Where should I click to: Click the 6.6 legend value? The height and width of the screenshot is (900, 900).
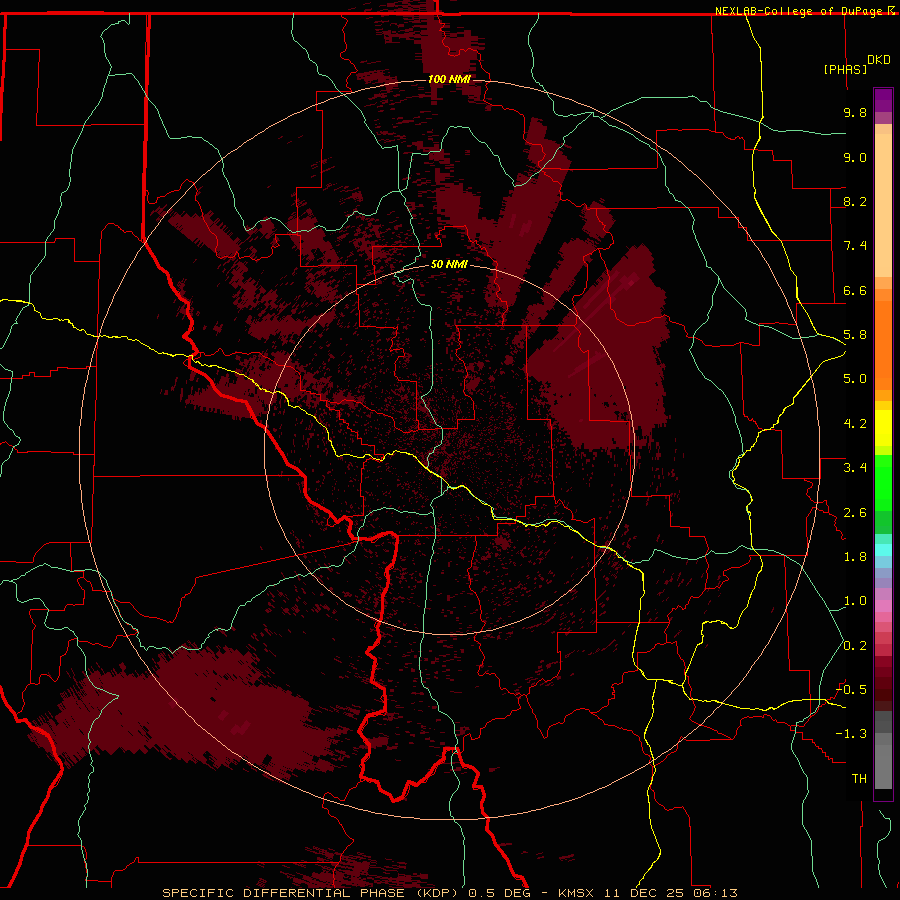click(x=855, y=290)
